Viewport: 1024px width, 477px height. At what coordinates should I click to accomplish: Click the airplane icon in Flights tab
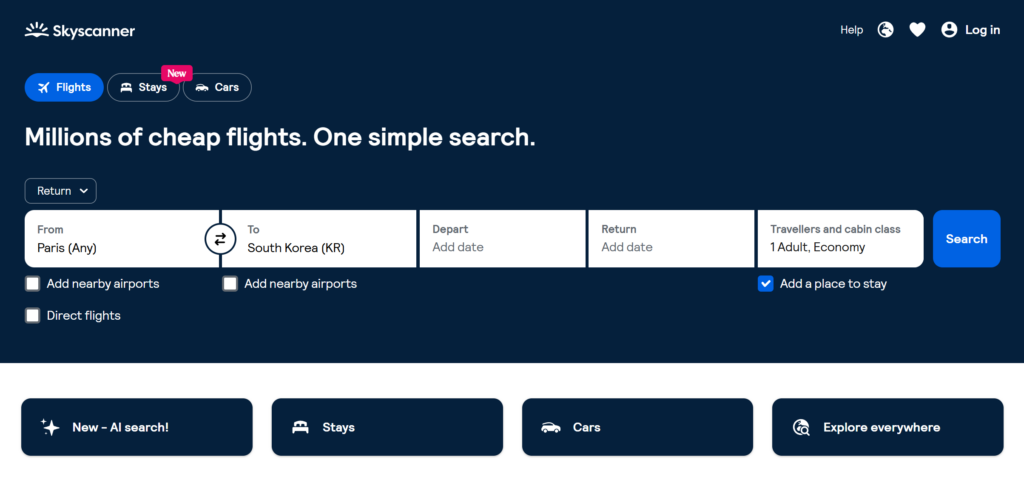44,88
